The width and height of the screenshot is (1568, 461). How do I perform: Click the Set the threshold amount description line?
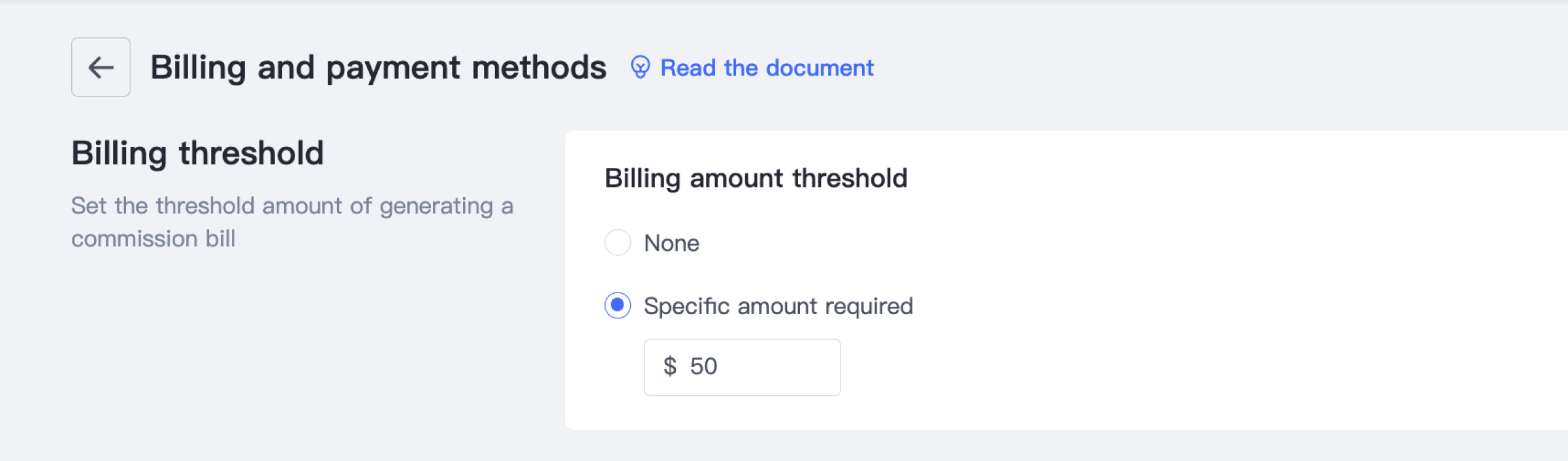[292, 206]
